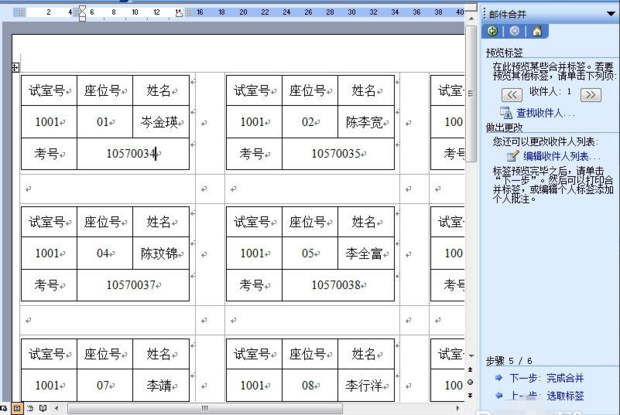Click the Previous Page double-arrow button
The image size is (620, 415).
click(471, 370)
